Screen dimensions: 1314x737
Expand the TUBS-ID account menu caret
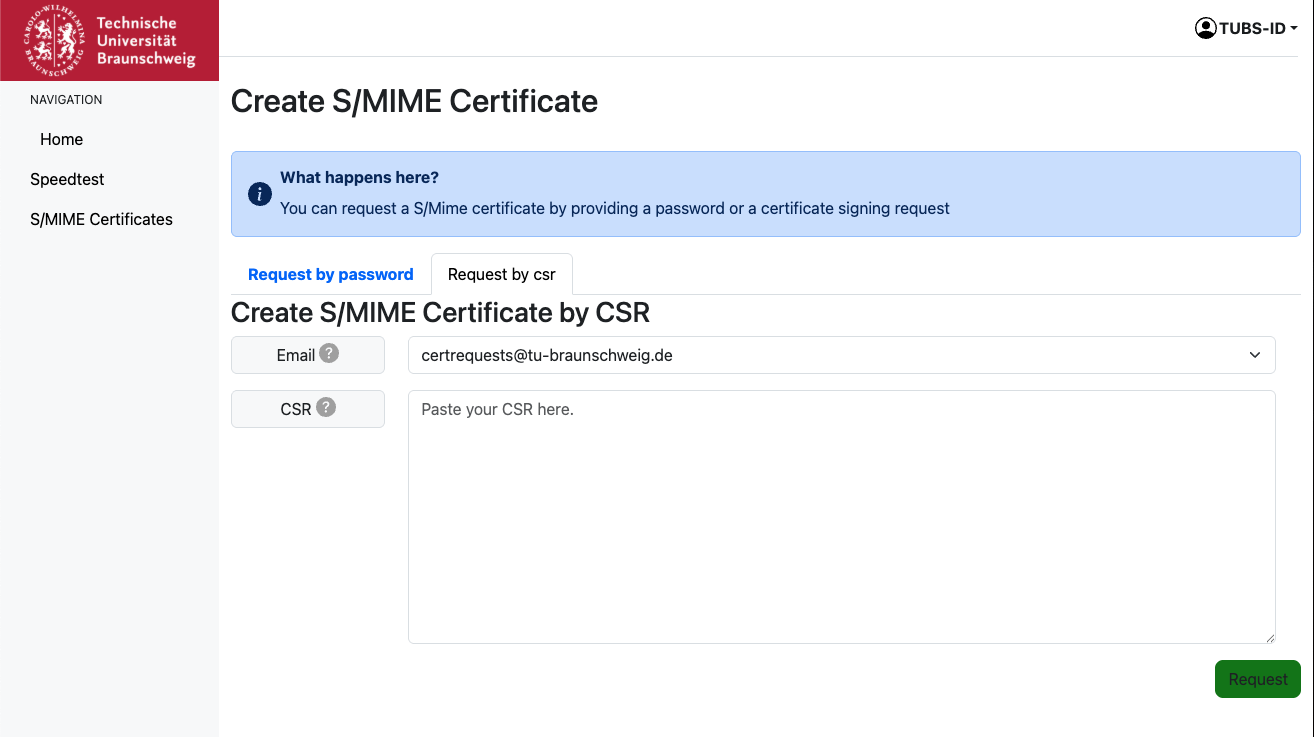point(1294,29)
